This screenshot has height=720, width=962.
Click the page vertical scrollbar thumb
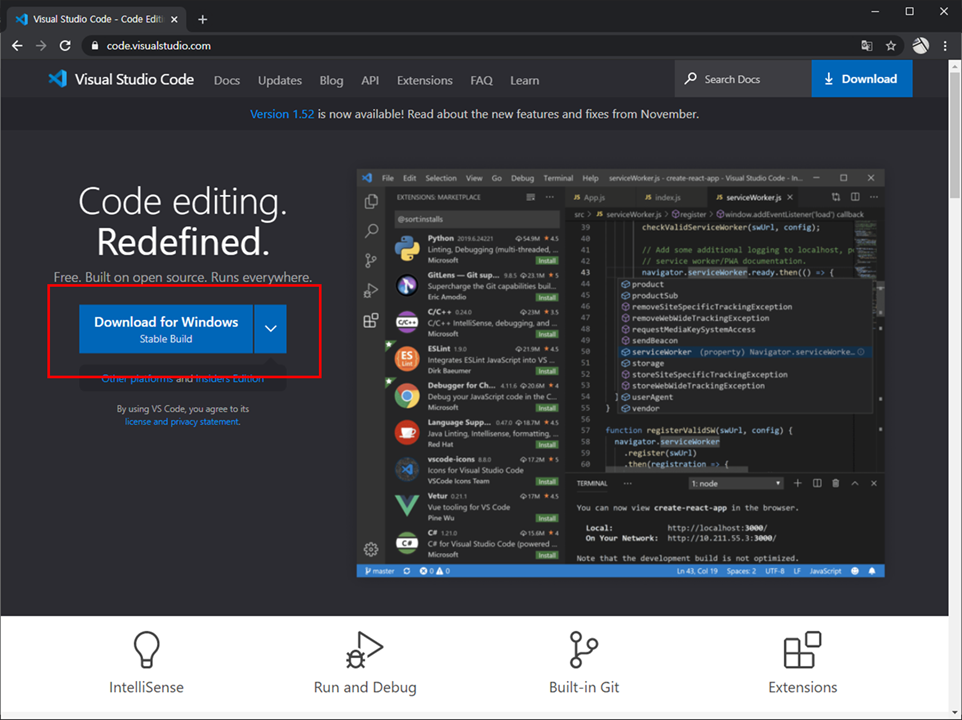tap(955, 135)
